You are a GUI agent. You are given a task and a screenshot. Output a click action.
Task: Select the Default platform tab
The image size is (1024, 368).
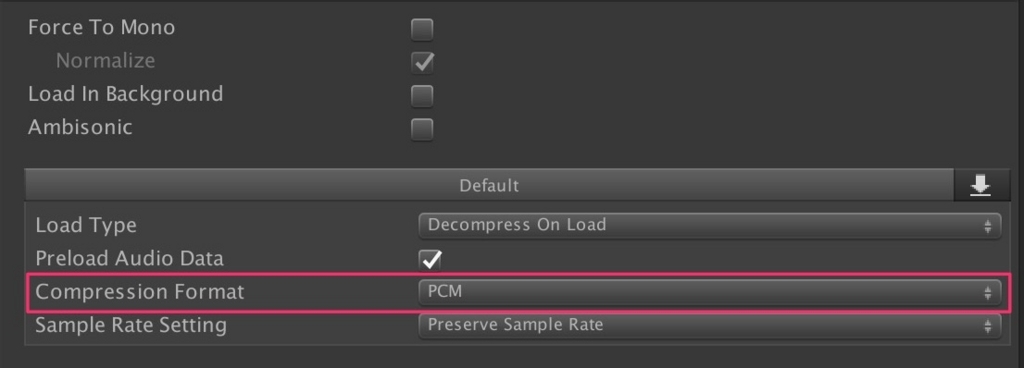coord(489,186)
